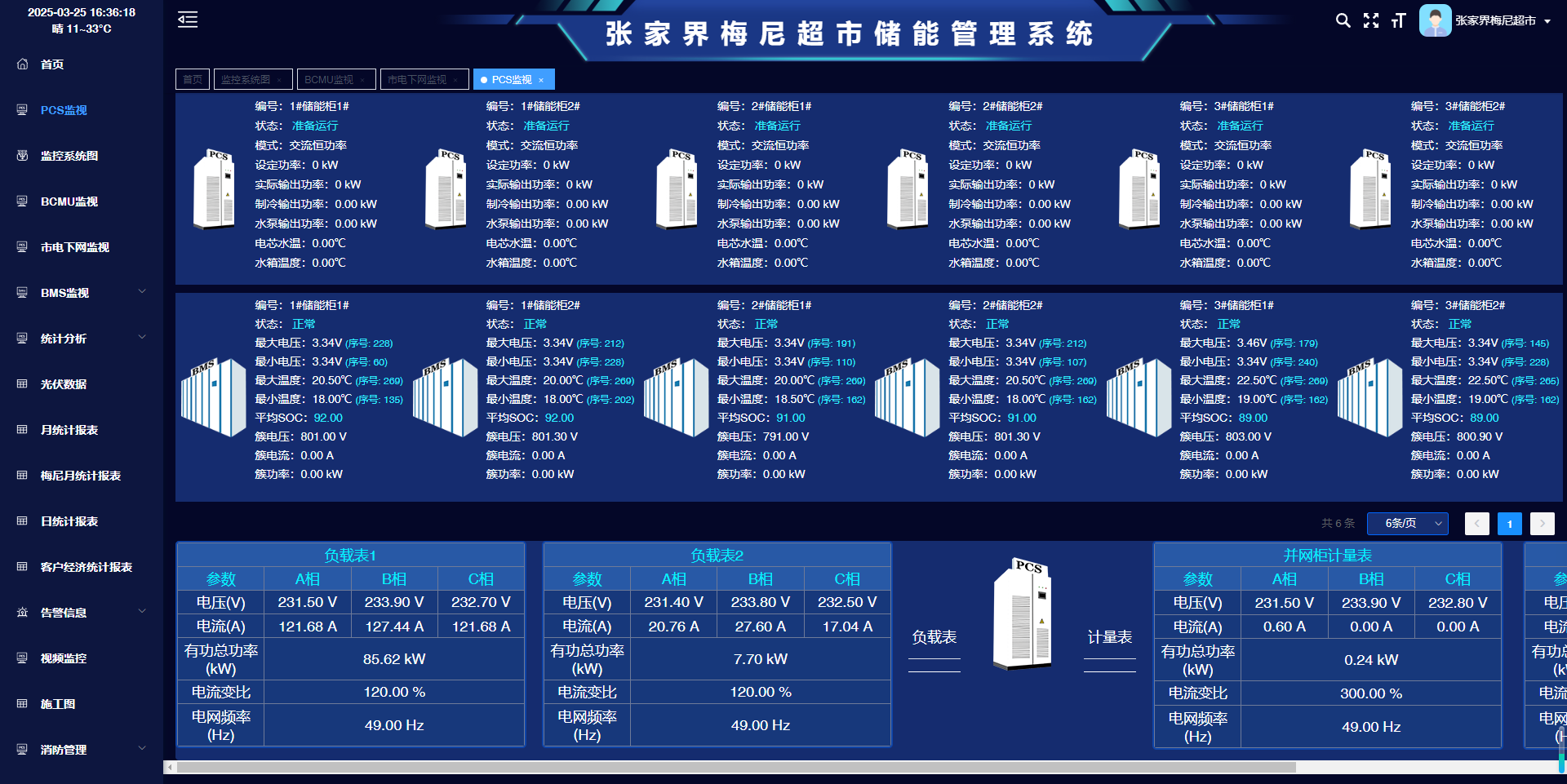
Task: Click the home icon beside 首页
Action: (22, 64)
